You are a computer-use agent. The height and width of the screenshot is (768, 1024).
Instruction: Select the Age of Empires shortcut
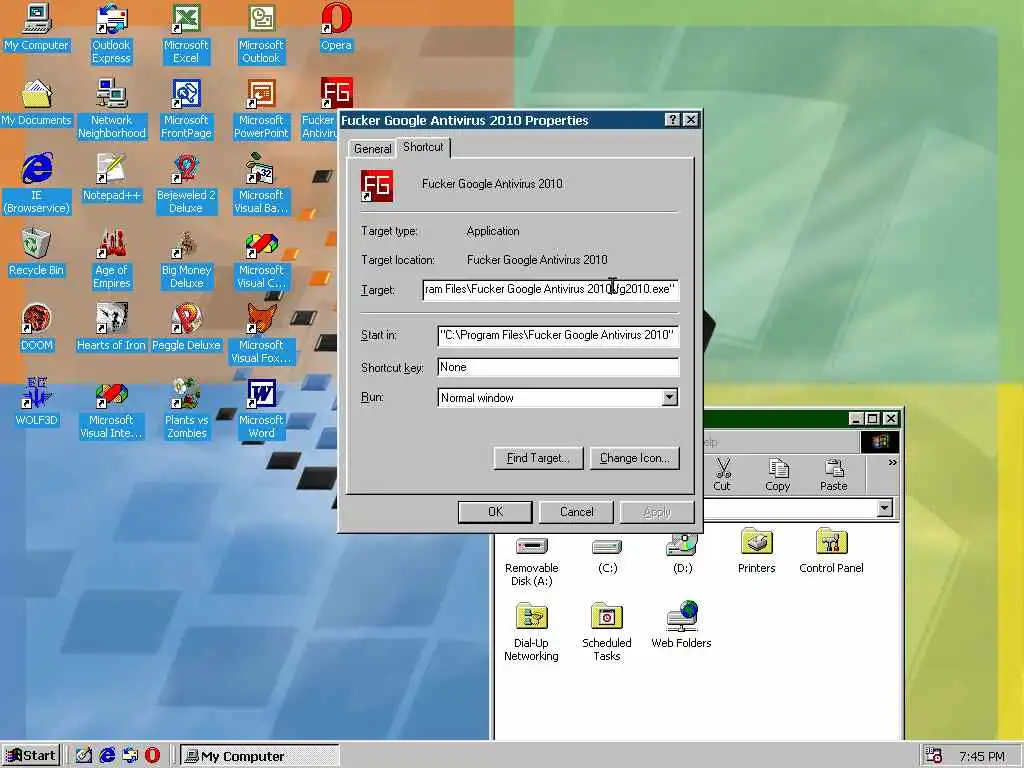(x=112, y=259)
